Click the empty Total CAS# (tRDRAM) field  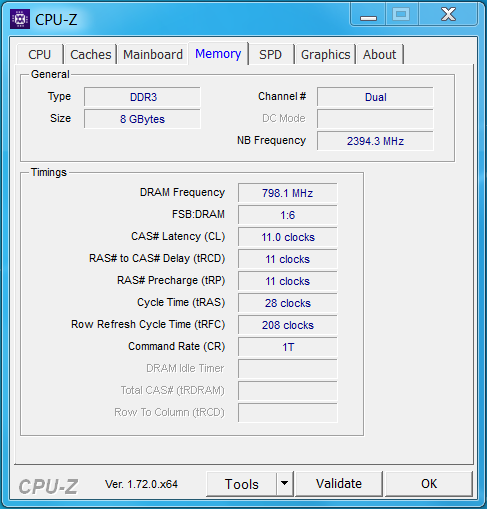[x=288, y=391]
